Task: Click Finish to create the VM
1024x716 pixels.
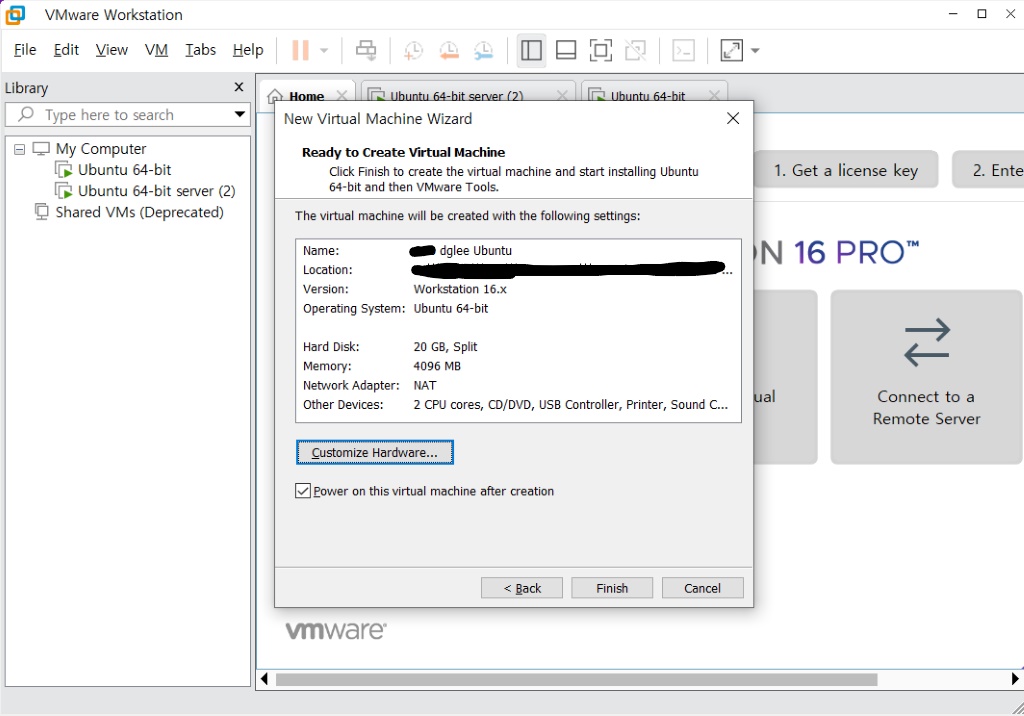Action: pos(612,588)
